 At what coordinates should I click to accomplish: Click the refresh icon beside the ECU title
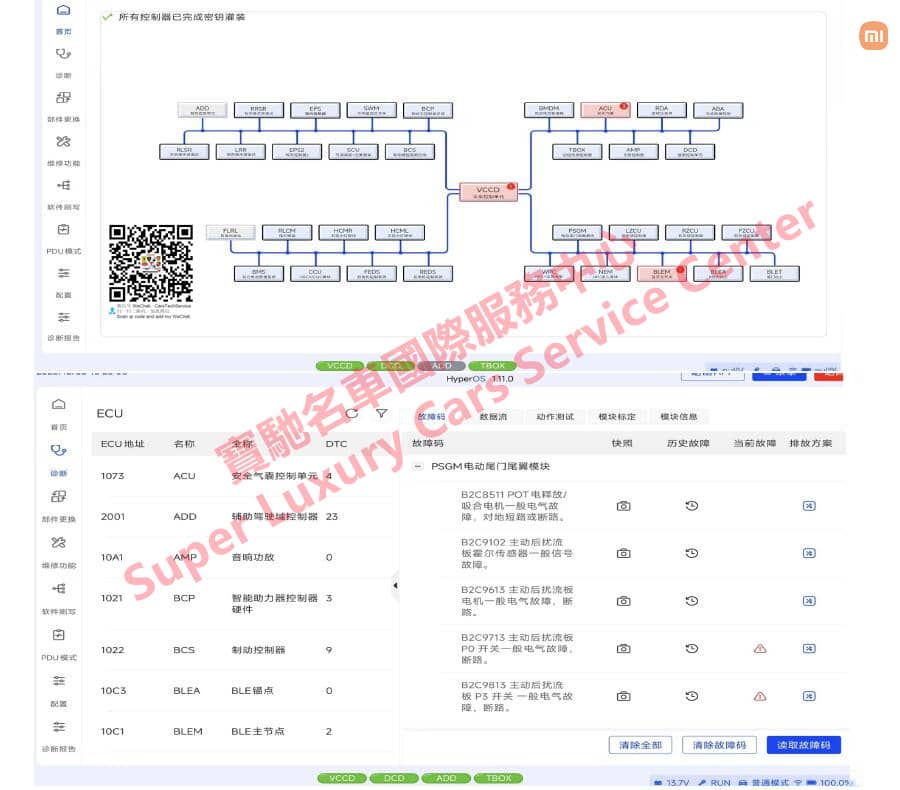pyautogui.click(x=352, y=413)
